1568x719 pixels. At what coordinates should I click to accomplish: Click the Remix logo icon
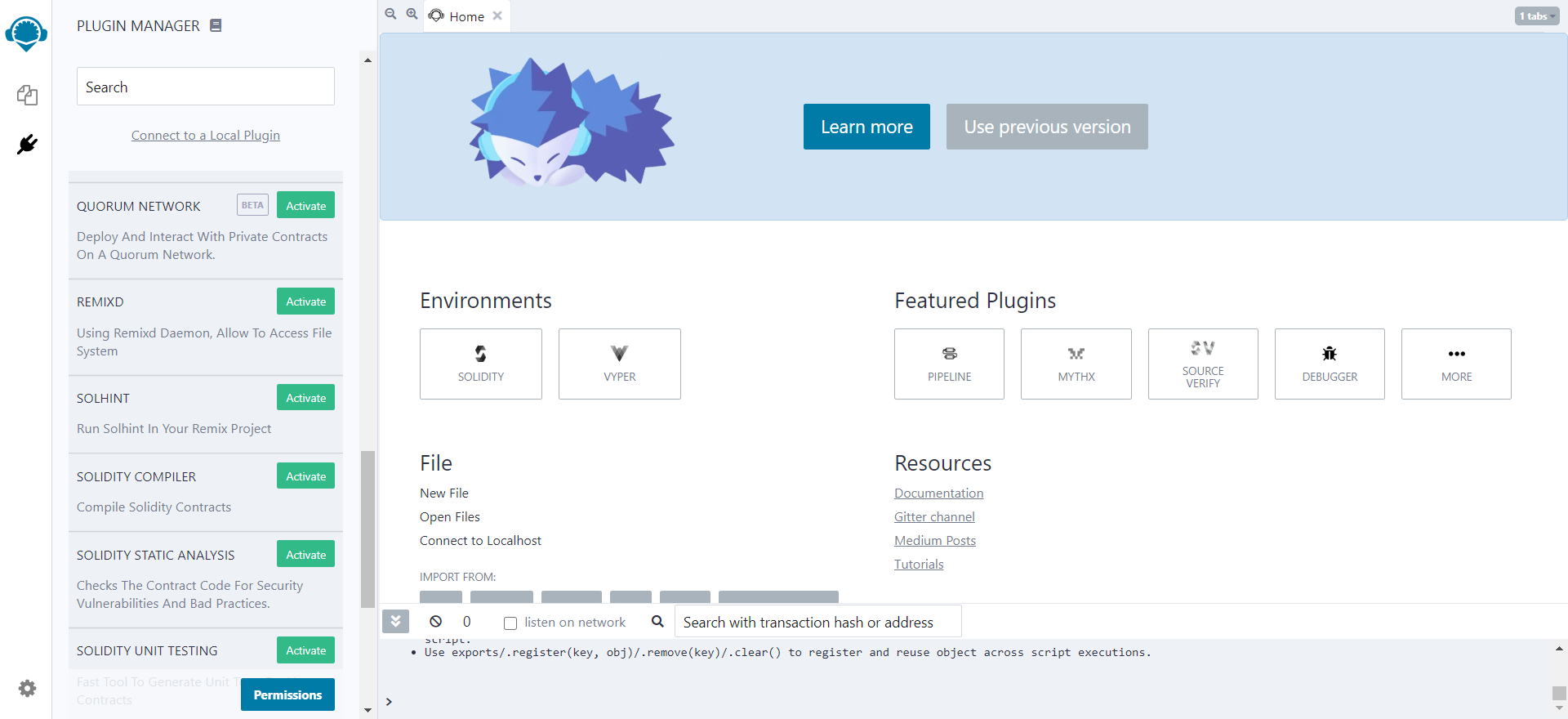tap(26, 33)
